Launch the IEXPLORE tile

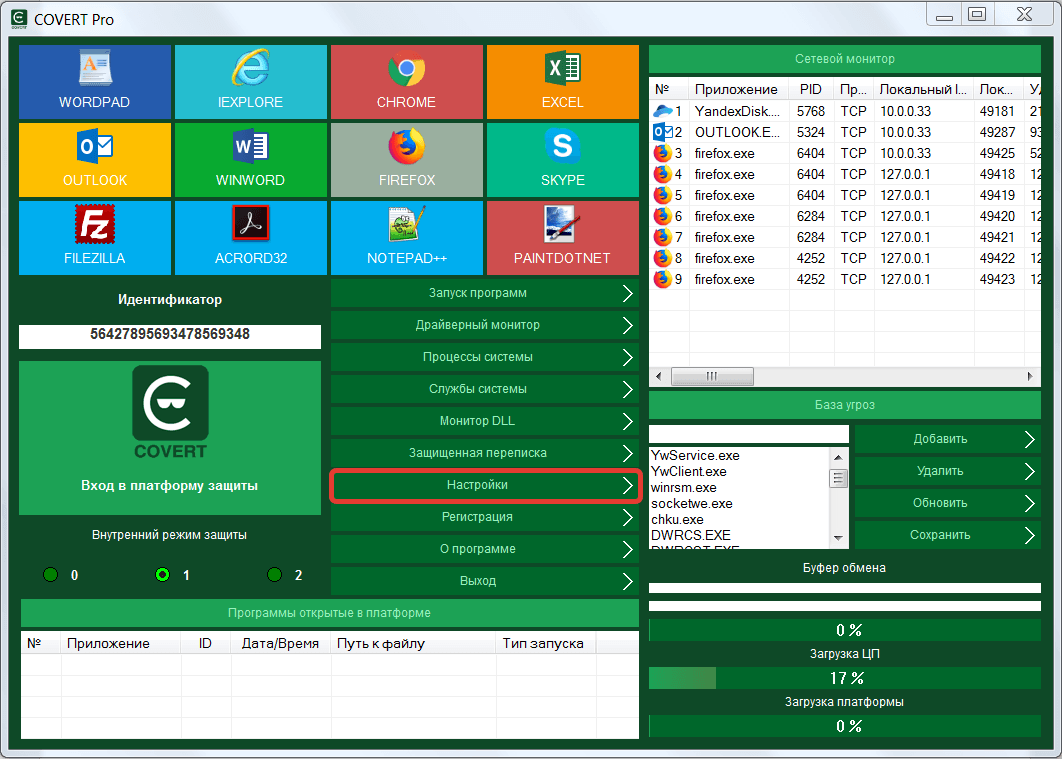[x=251, y=82]
